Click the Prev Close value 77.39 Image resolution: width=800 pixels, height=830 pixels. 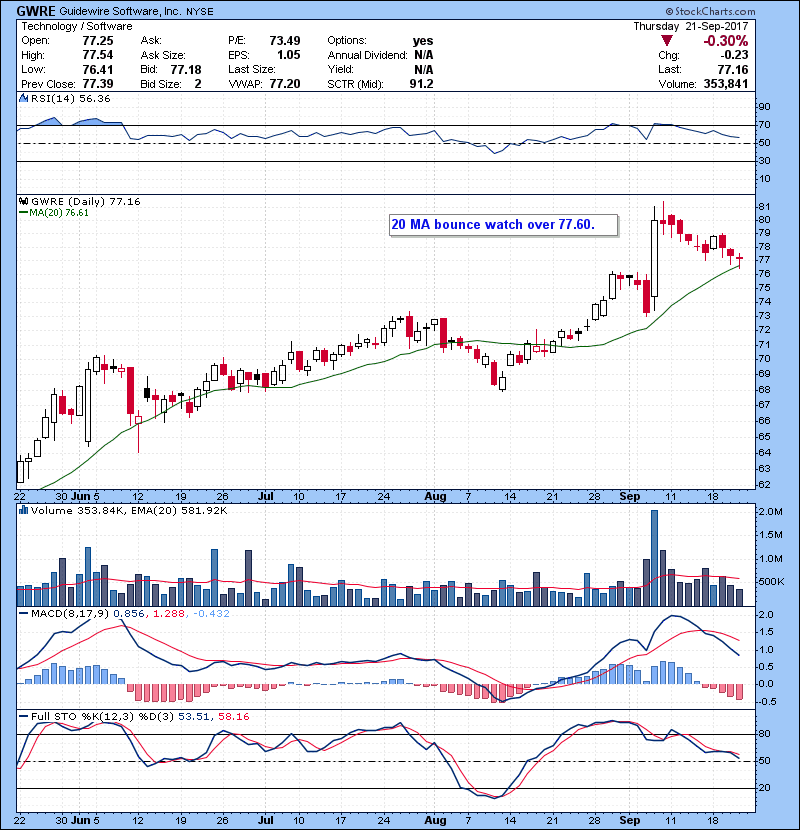point(98,84)
